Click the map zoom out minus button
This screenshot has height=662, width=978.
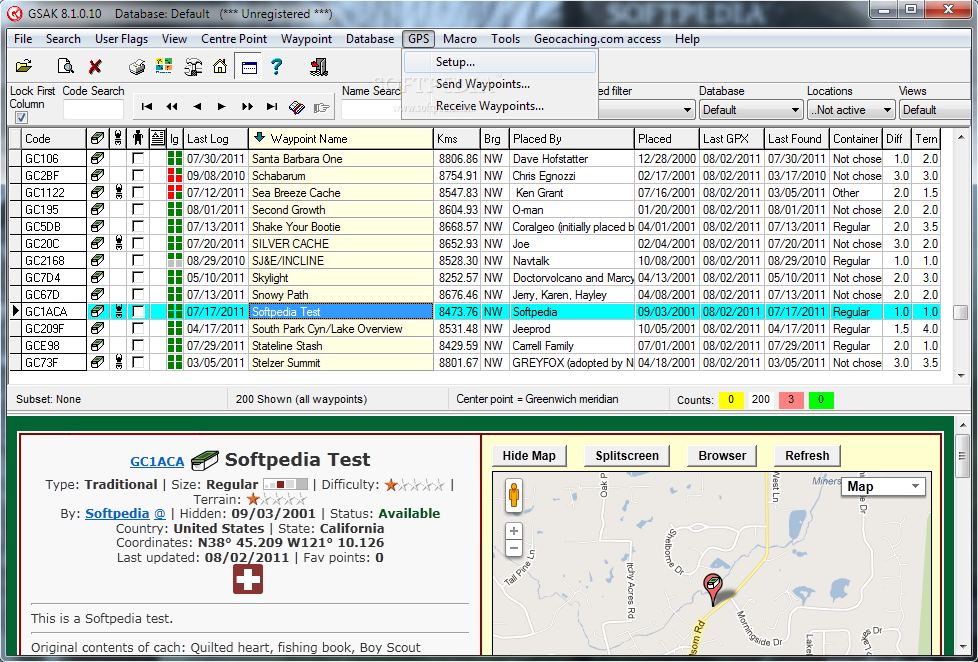point(513,549)
